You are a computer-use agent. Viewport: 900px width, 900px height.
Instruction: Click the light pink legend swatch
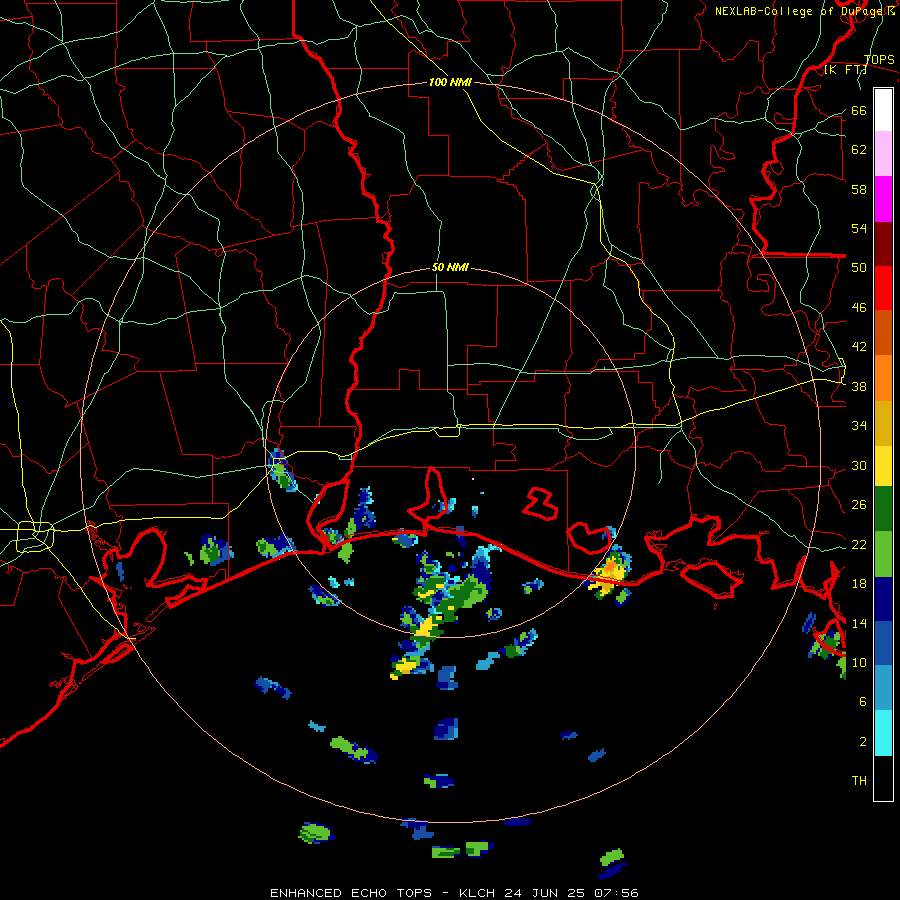coord(883,154)
